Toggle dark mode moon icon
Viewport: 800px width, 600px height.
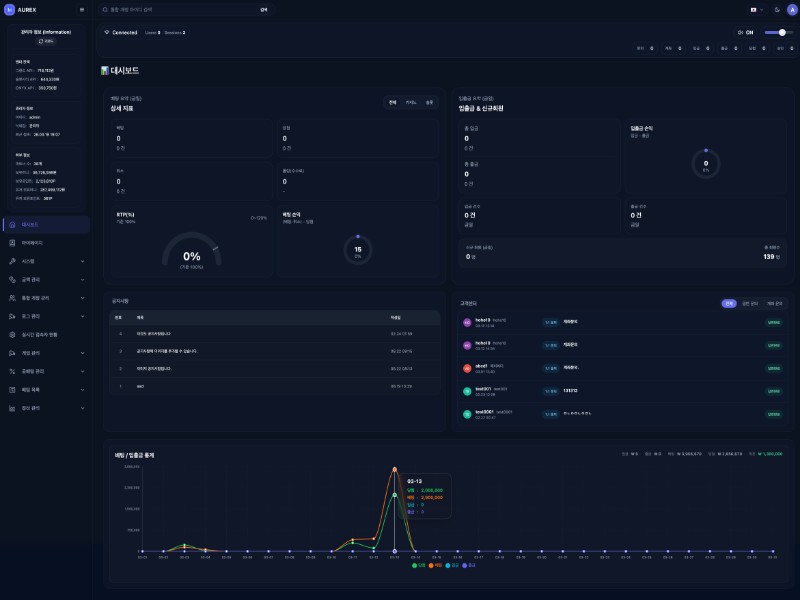tap(777, 9)
